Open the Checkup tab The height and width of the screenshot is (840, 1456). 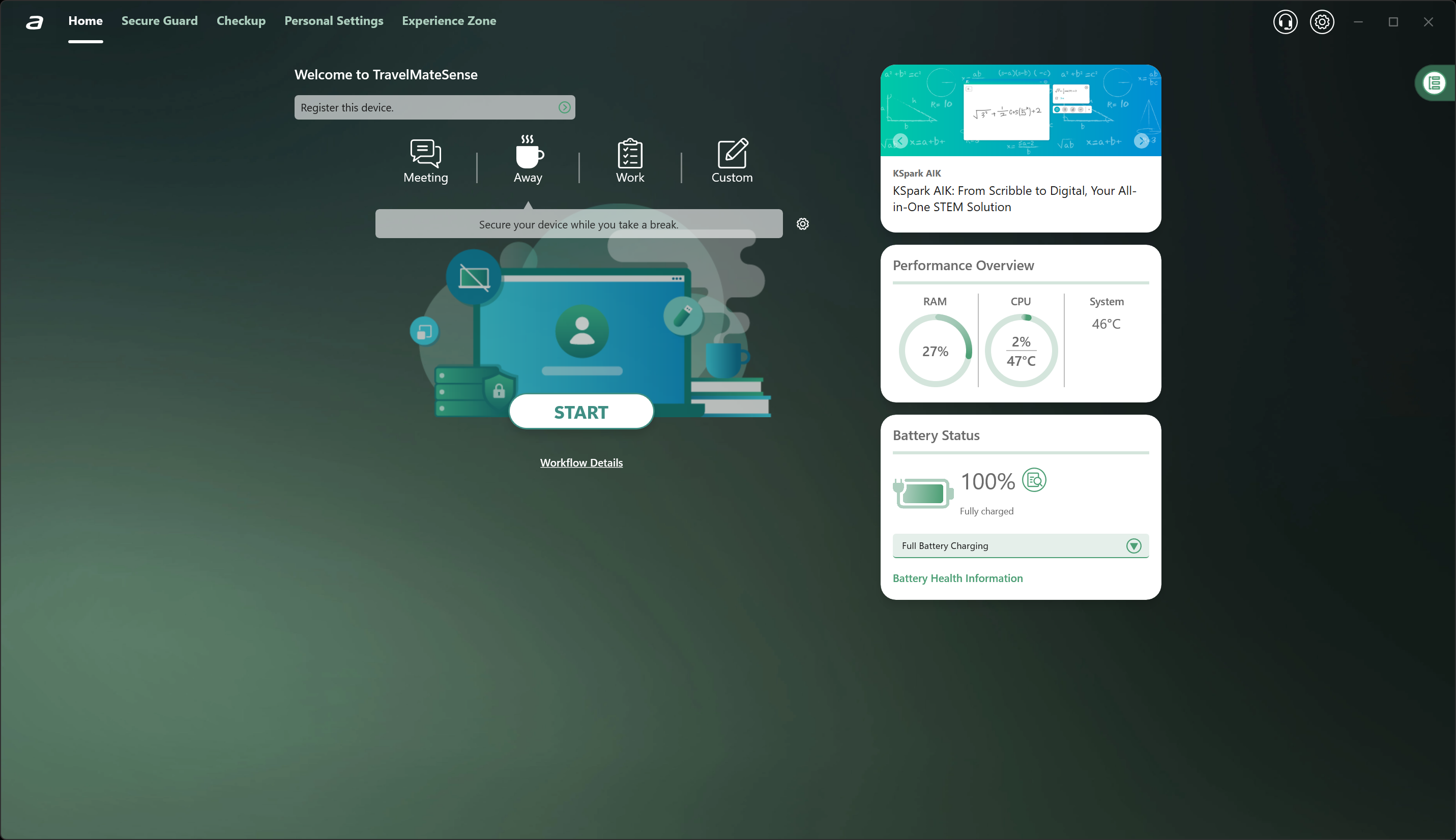241,21
